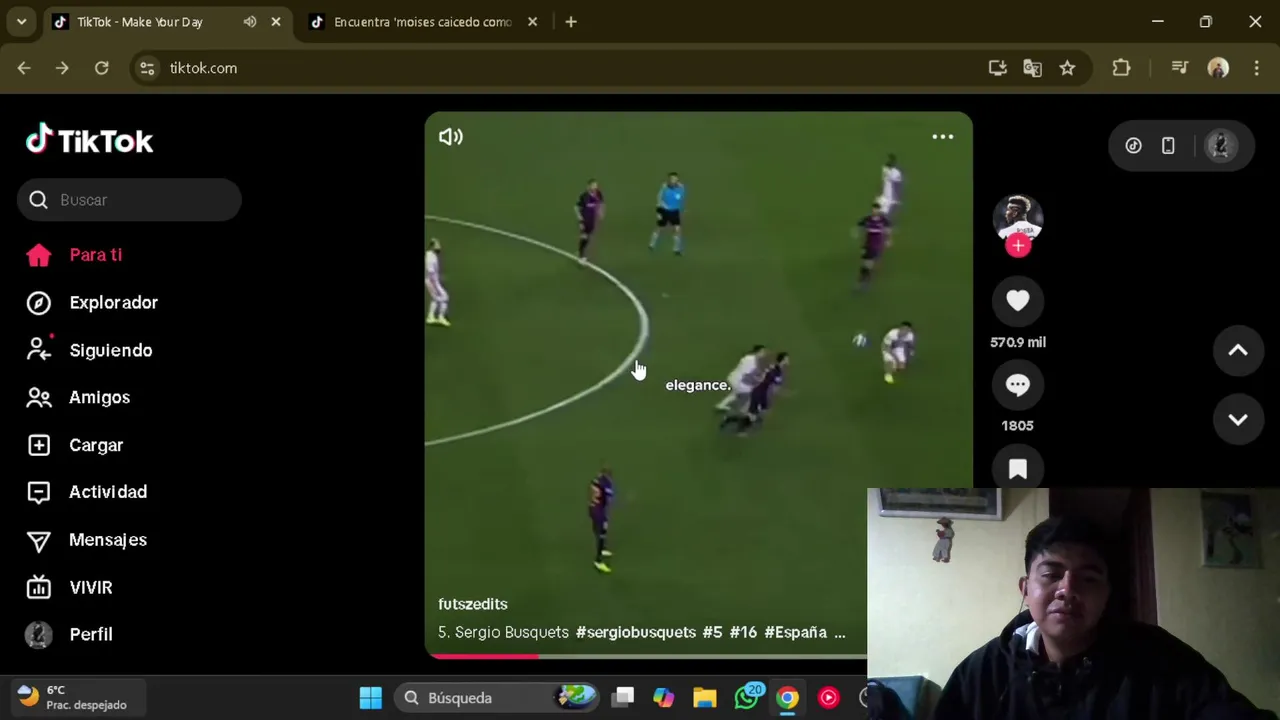Launch Copilot from the taskbar
1280x720 pixels.
tap(664, 698)
